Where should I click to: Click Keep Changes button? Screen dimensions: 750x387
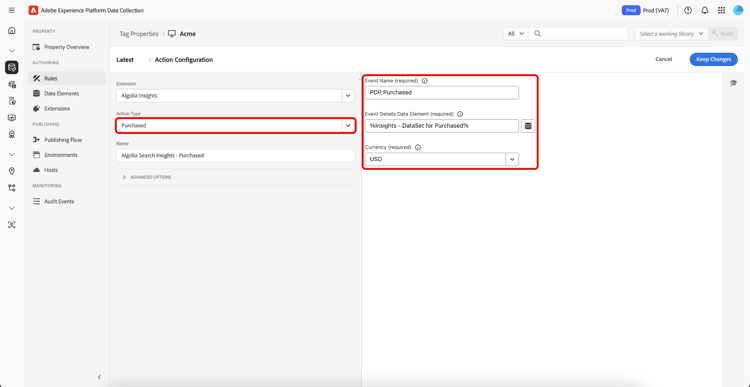pyautogui.click(x=714, y=59)
